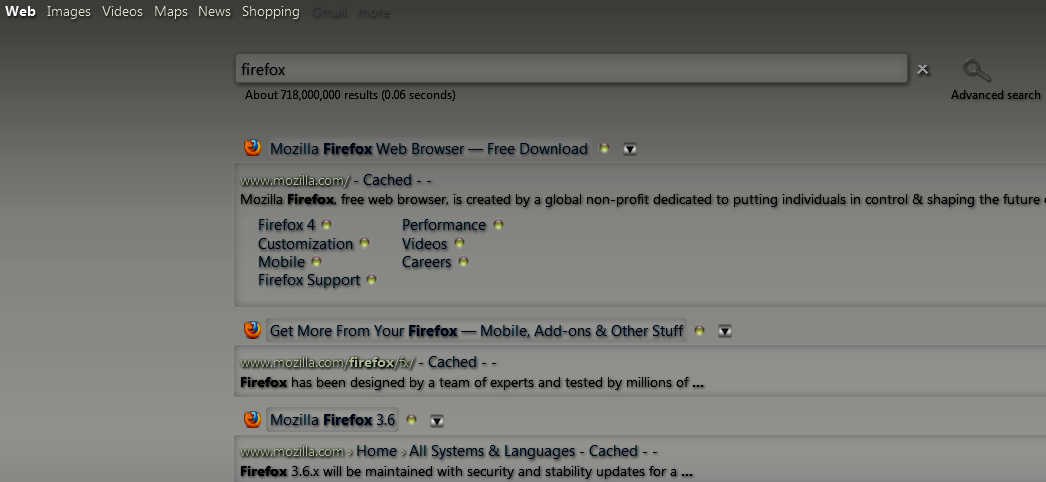Open Cached link for mozilla.com/firefox/fx/ result

pos(452,362)
